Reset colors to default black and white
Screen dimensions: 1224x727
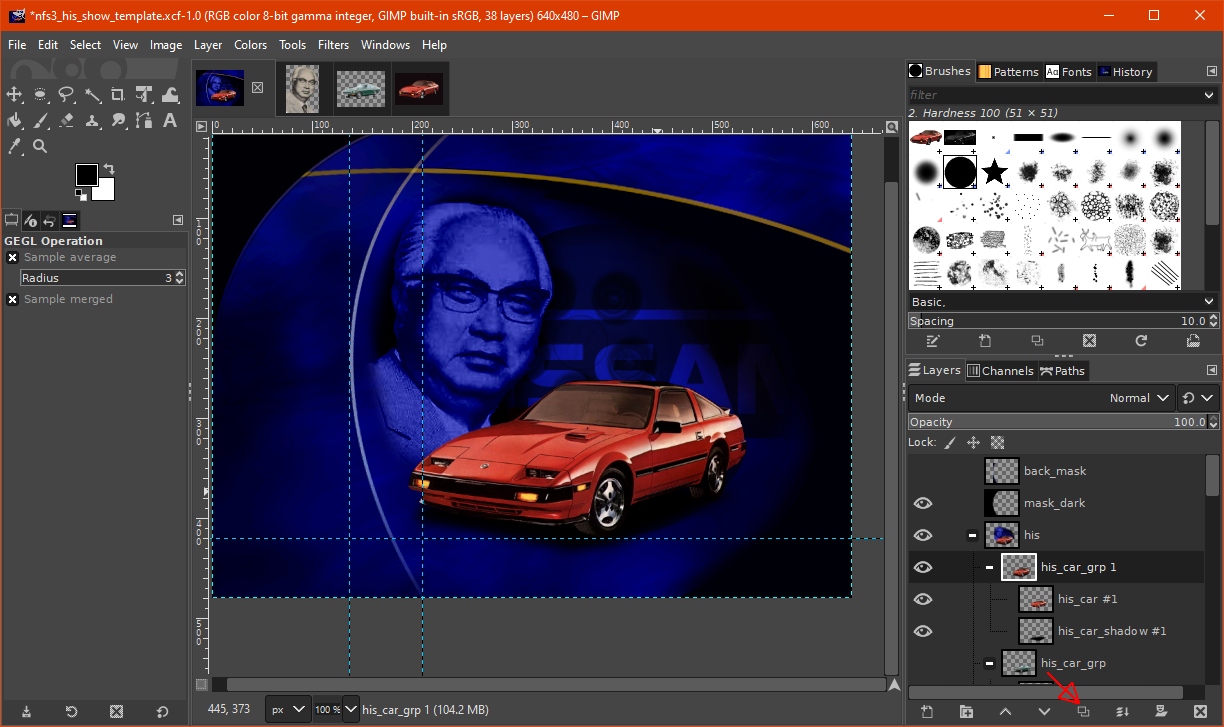point(80,195)
